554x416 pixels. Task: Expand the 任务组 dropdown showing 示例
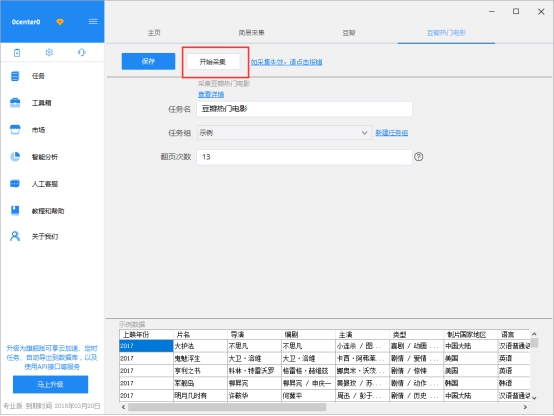(284, 133)
